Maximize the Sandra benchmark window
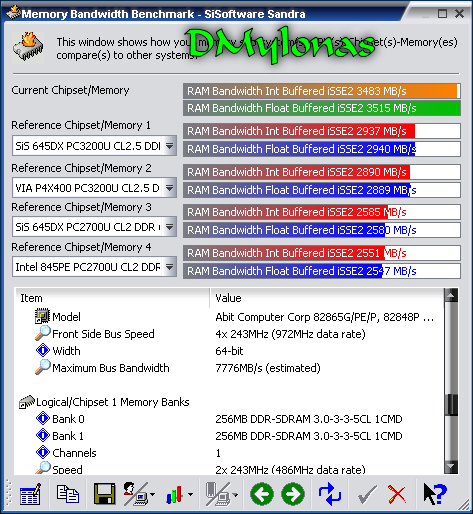This screenshot has width=473, height=514. (442, 14)
